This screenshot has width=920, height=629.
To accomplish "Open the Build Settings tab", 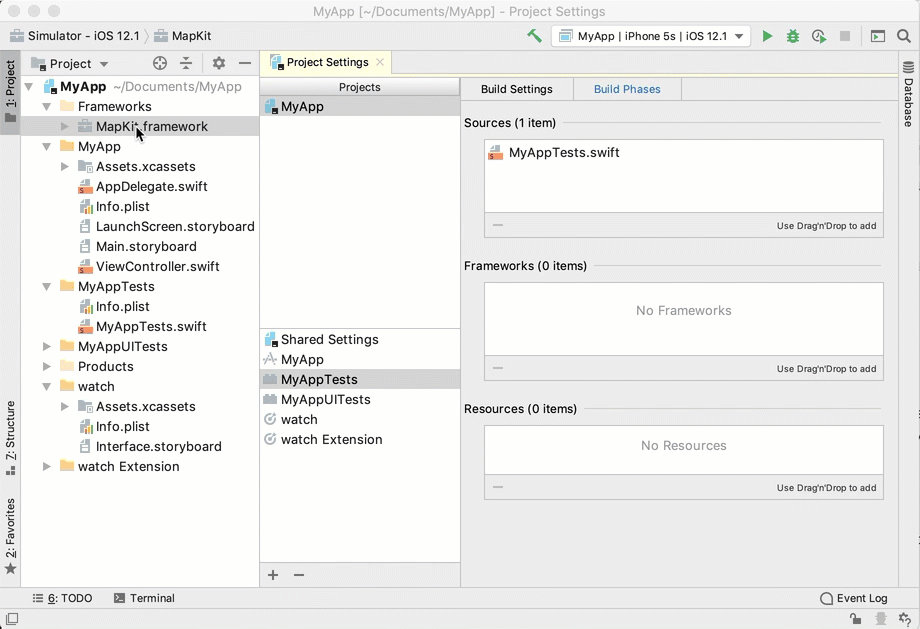I will 516,89.
